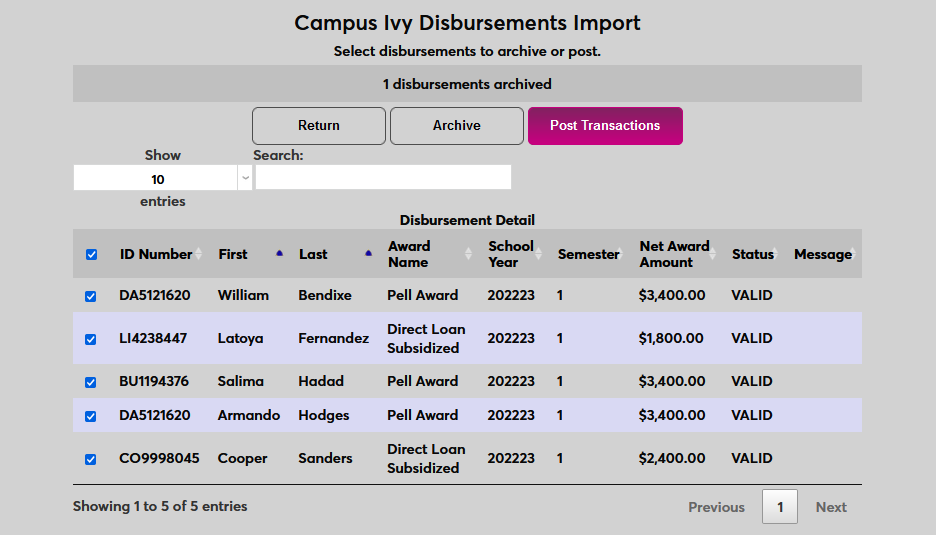This screenshot has width=936, height=535.
Task: Click the First name sort arrow
Action: pos(279,254)
